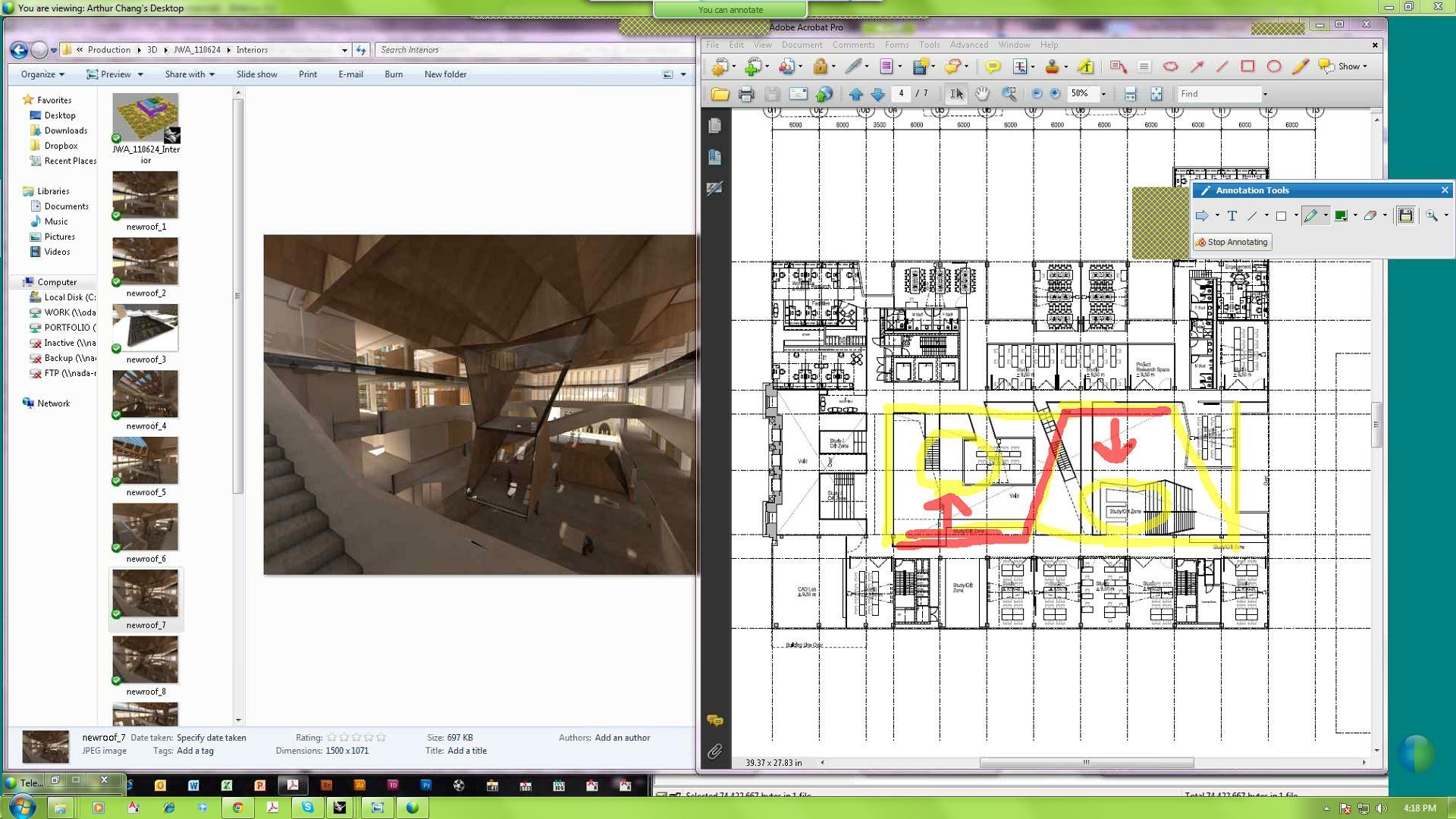Click the Acrobat horizontal scrollbar thumb
This screenshot has height=819, width=1456.
(1087, 763)
